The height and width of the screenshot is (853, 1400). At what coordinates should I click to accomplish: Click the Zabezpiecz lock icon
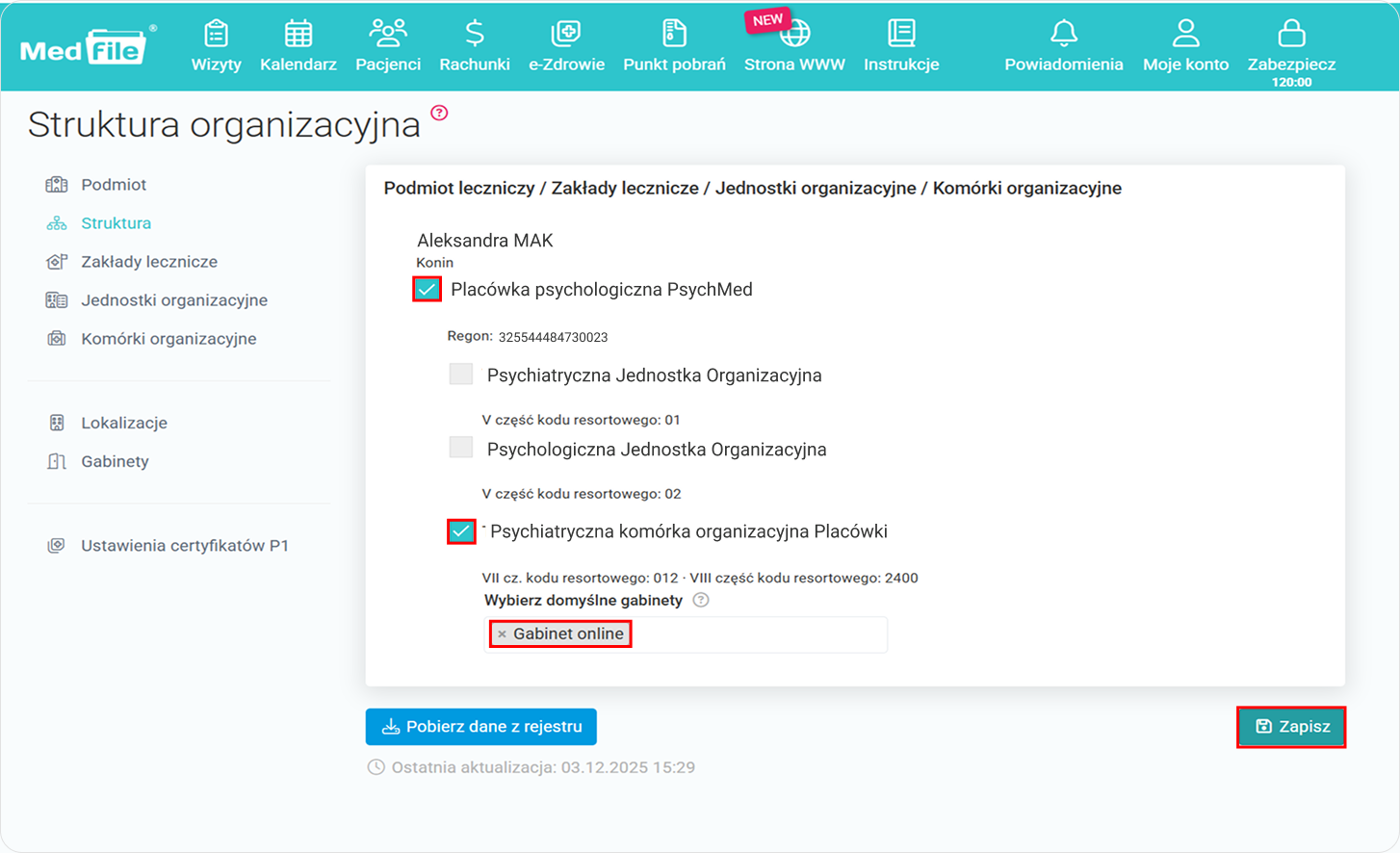1290,35
